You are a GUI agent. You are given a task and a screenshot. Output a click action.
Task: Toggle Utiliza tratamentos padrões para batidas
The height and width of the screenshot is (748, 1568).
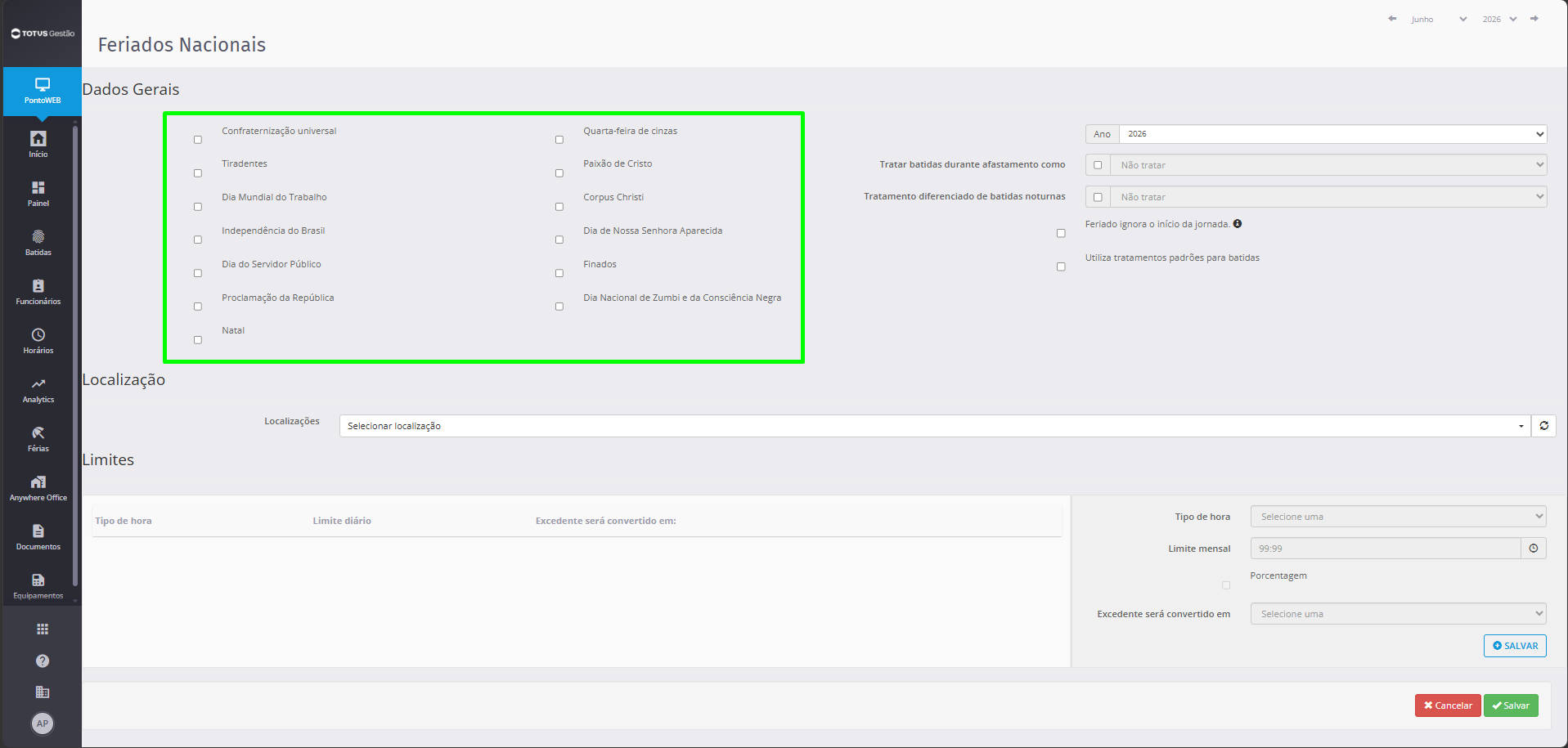[x=1061, y=267]
